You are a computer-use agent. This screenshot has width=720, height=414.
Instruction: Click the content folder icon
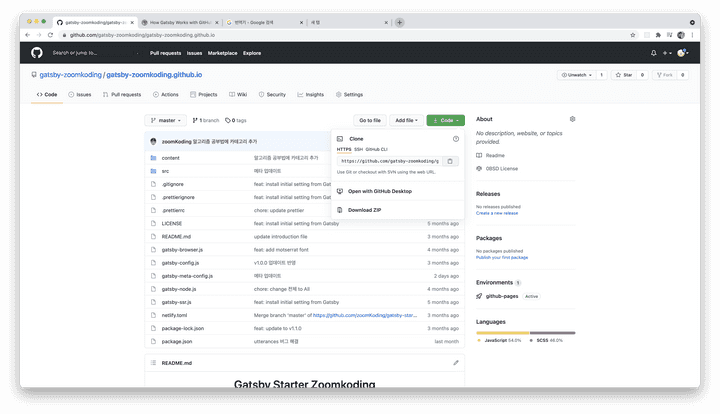pyautogui.click(x=153, y=158)
